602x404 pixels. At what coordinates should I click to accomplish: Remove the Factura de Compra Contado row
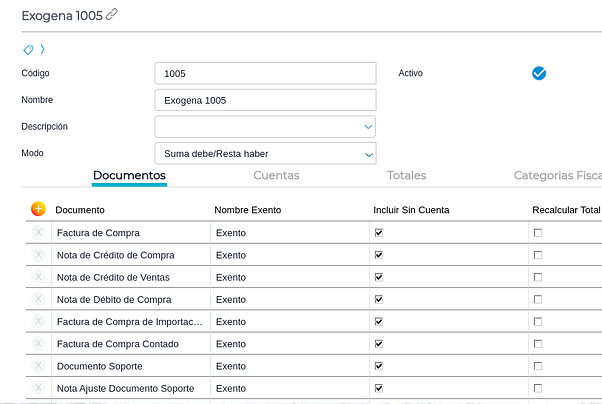[x=38, y=344]
